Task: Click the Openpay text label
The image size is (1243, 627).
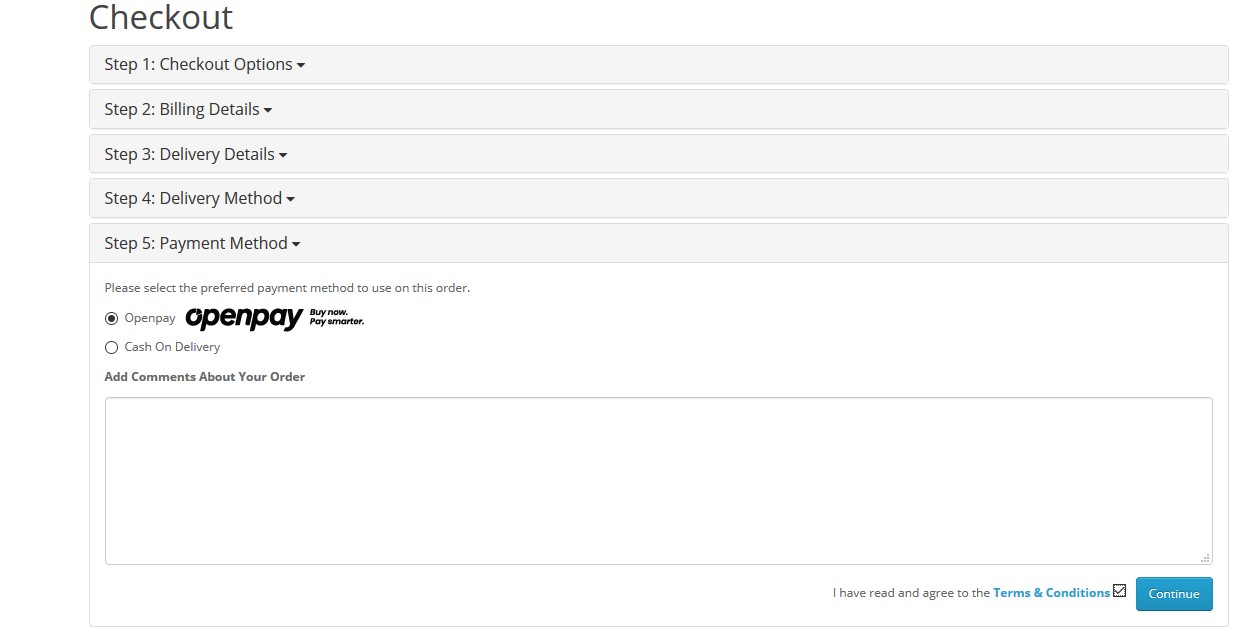Action: point(150,318)
